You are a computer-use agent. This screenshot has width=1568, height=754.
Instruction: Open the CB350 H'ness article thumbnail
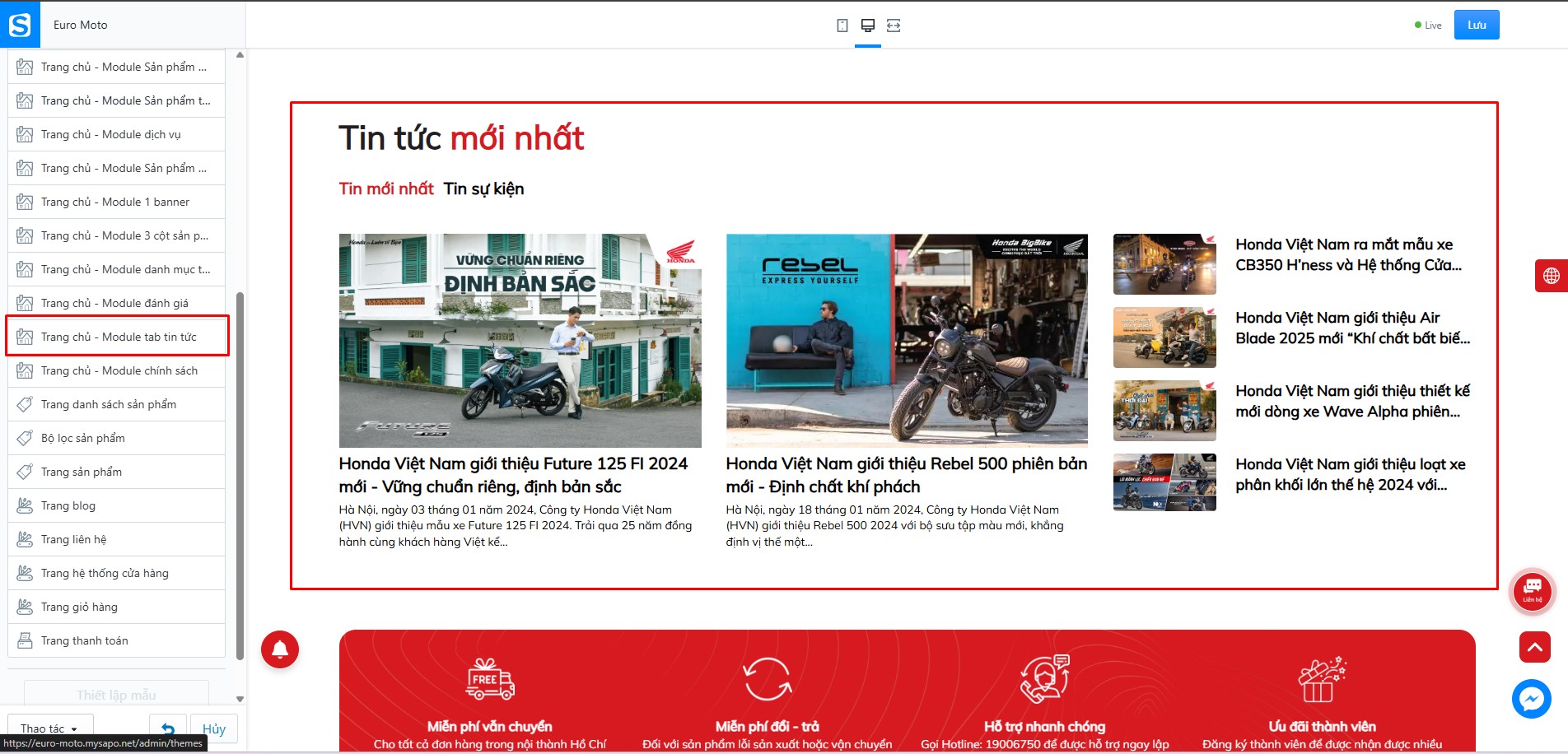[1164, 264]
